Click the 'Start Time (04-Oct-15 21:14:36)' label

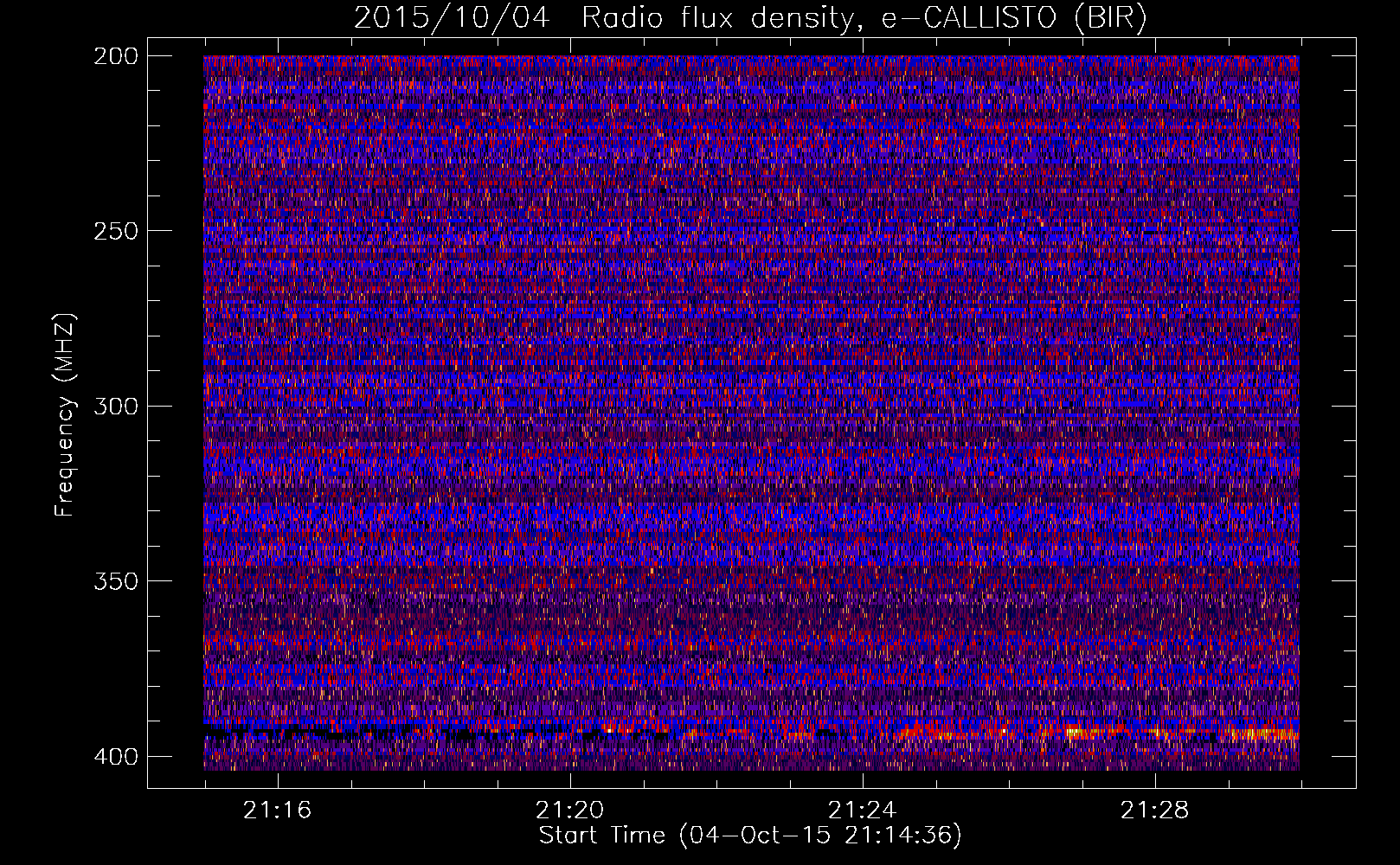[750, 836]
